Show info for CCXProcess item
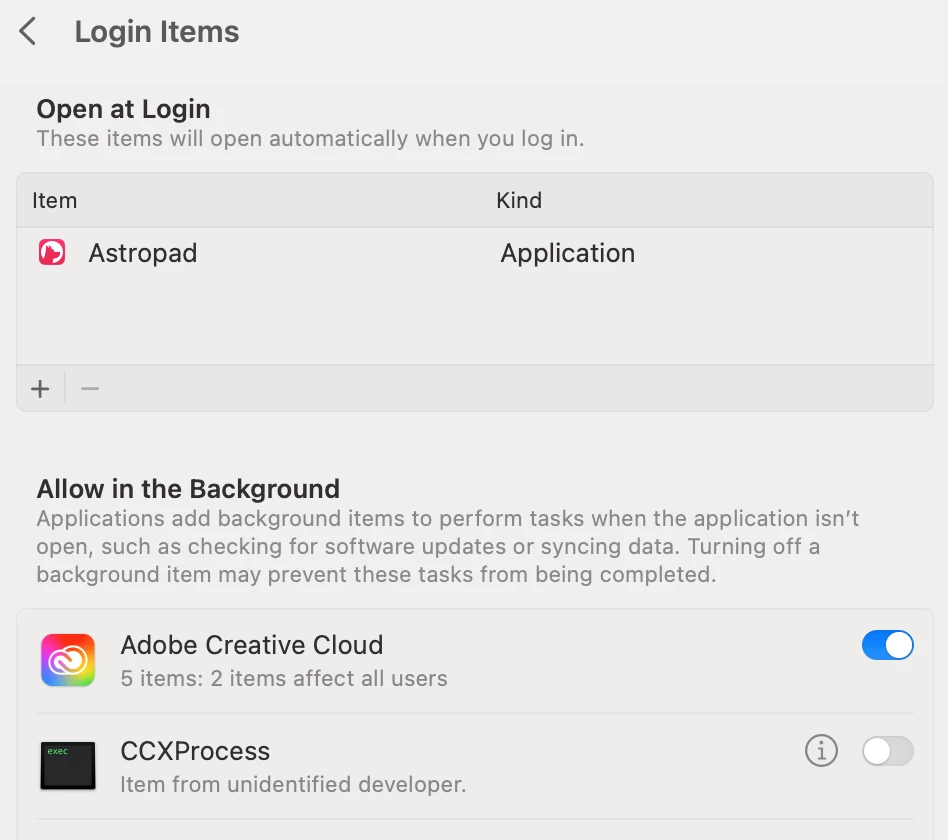The width and height of the screenshot is (948, 840). 821,751
